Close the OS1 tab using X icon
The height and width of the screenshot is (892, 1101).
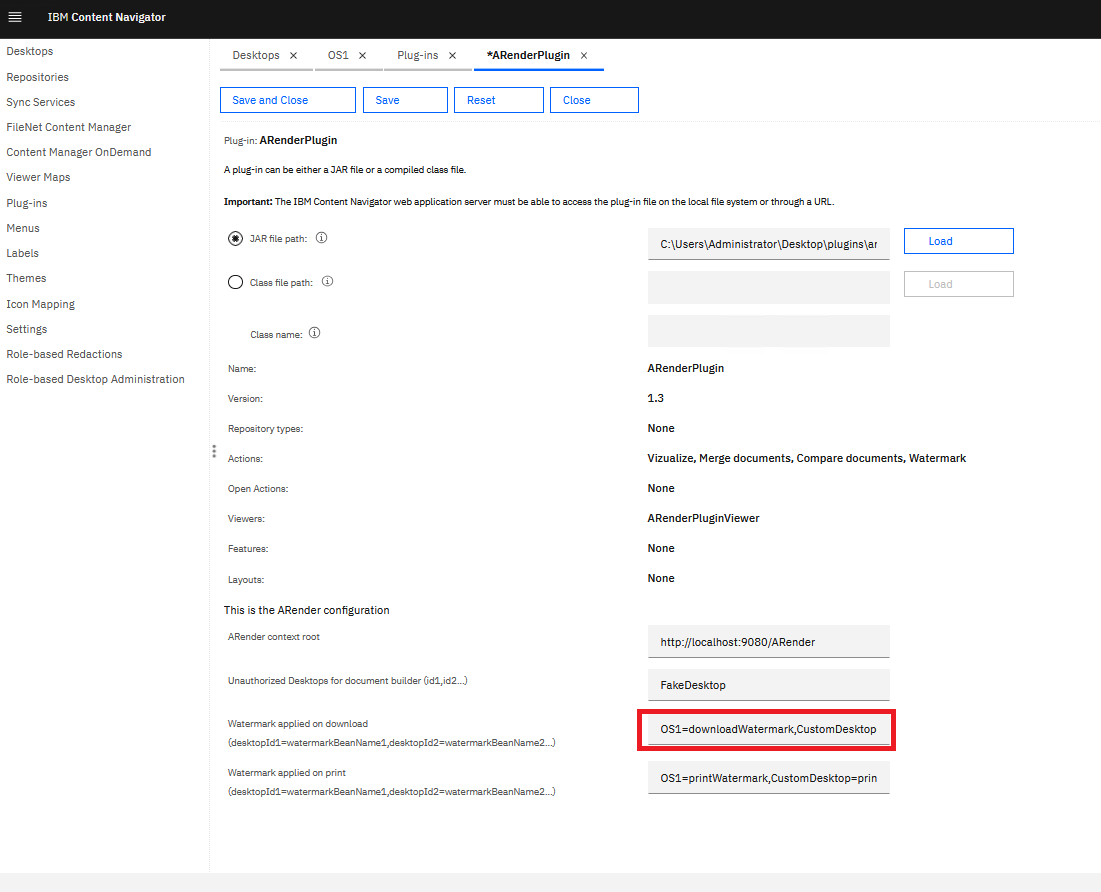(x=362, y=56)
